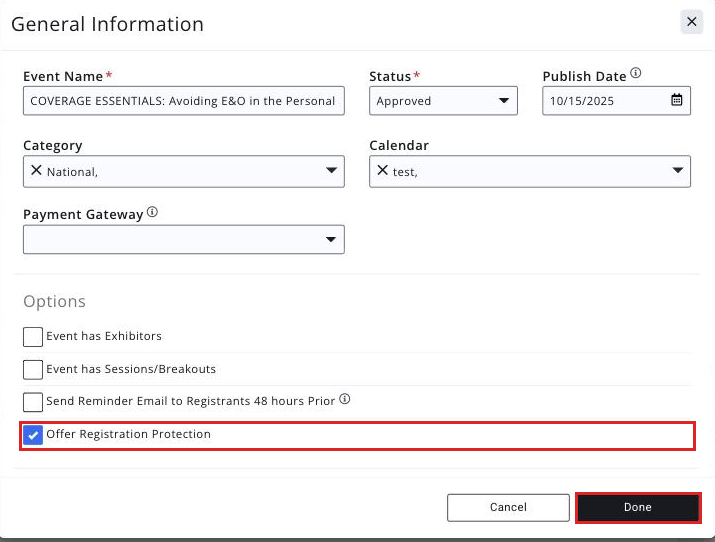The height and width of the screenshot is (542, 715).
Task: Click the Cancel button
Action: (508, 507)
